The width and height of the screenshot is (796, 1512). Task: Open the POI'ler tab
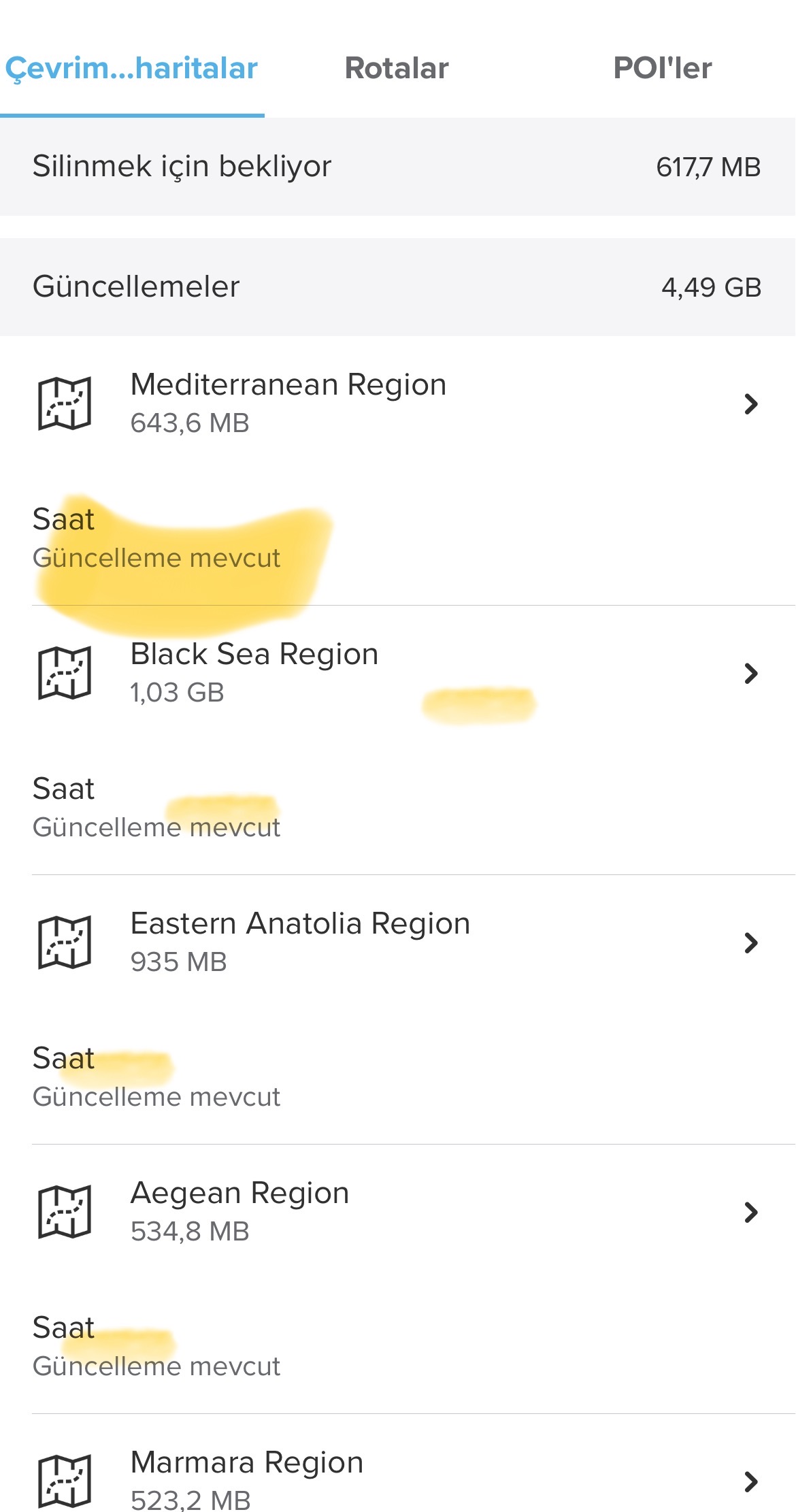point(662,68)
